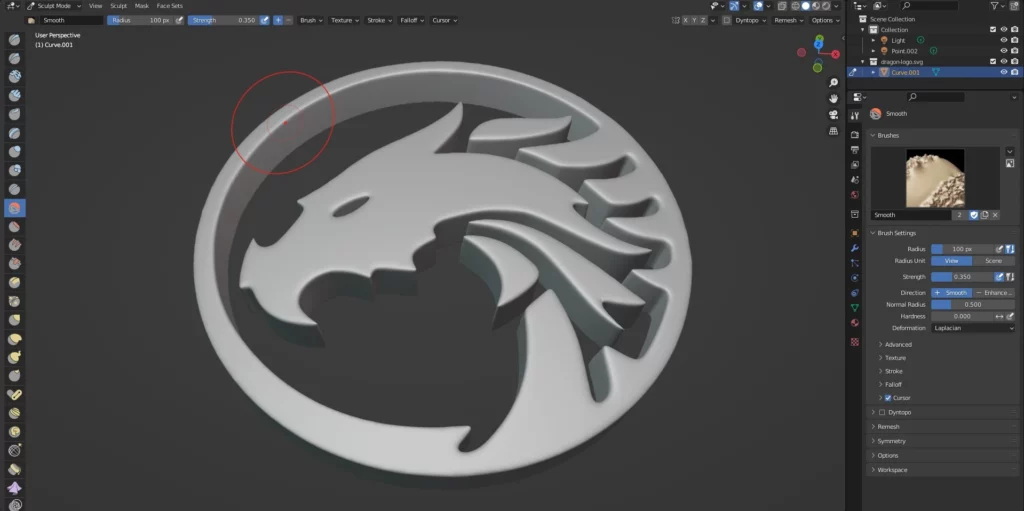Image resolution: width=1024 pixels, height=511 pixels.
Task: Hide the Light object in outliner
Action: pyautogui.click(x=1004, y=41)
